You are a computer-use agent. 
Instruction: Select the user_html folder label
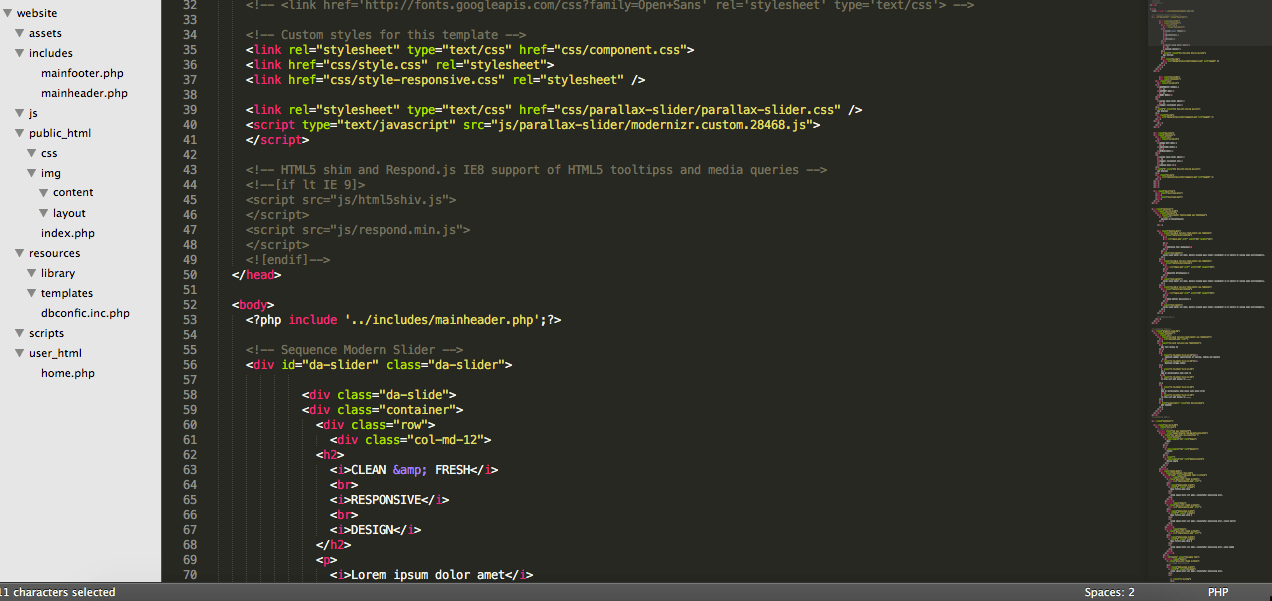coord(55,353)
